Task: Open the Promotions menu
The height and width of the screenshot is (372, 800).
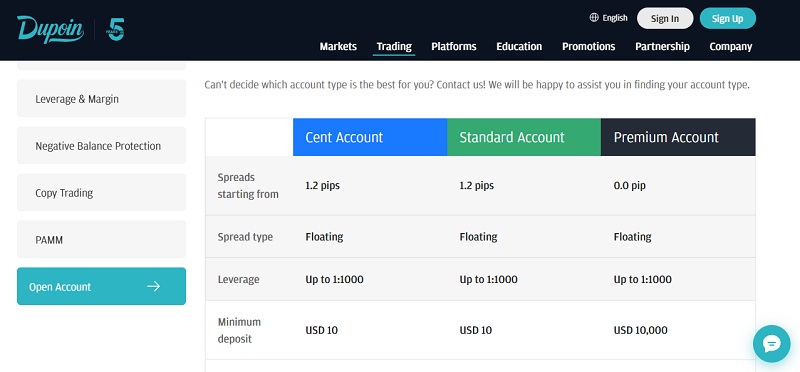Action: pos(588,46)
